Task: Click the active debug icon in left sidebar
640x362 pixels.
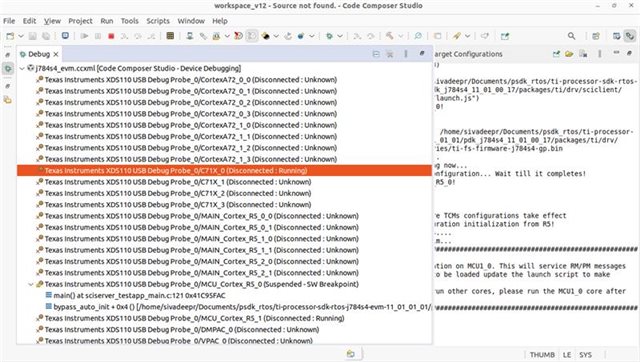Action: pos(8,68)
